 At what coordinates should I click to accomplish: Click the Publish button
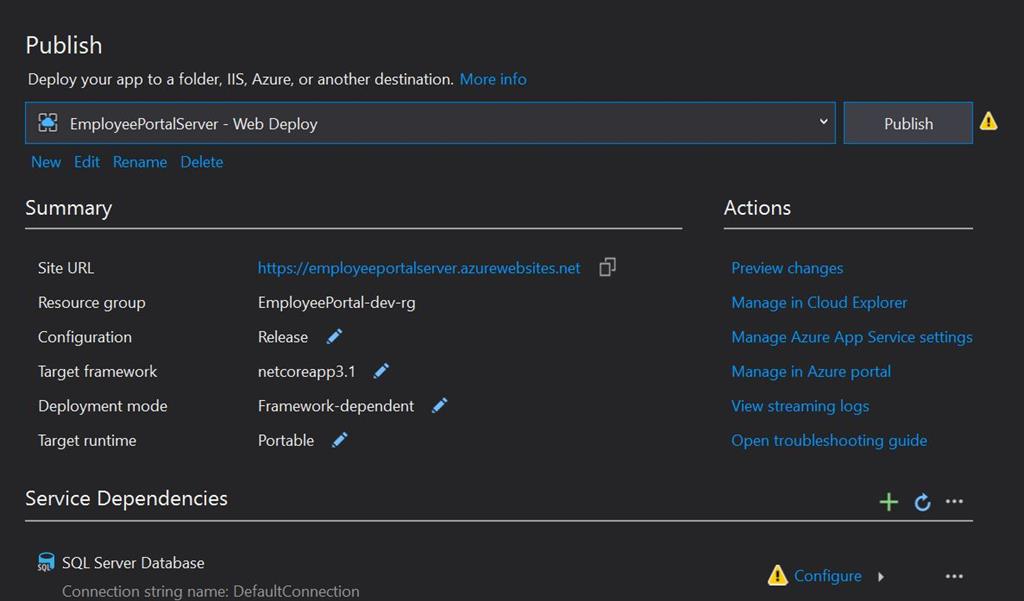[x=908, y=123]
